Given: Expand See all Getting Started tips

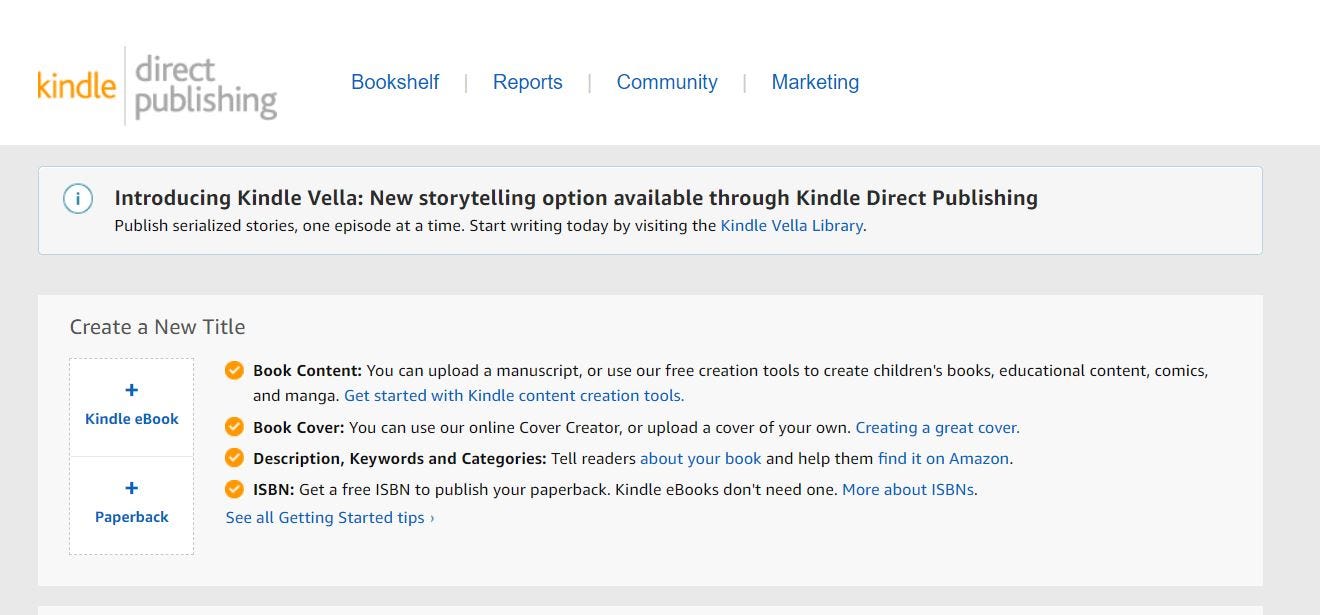Looking at the screenshot, I should [x=330, y=518].
